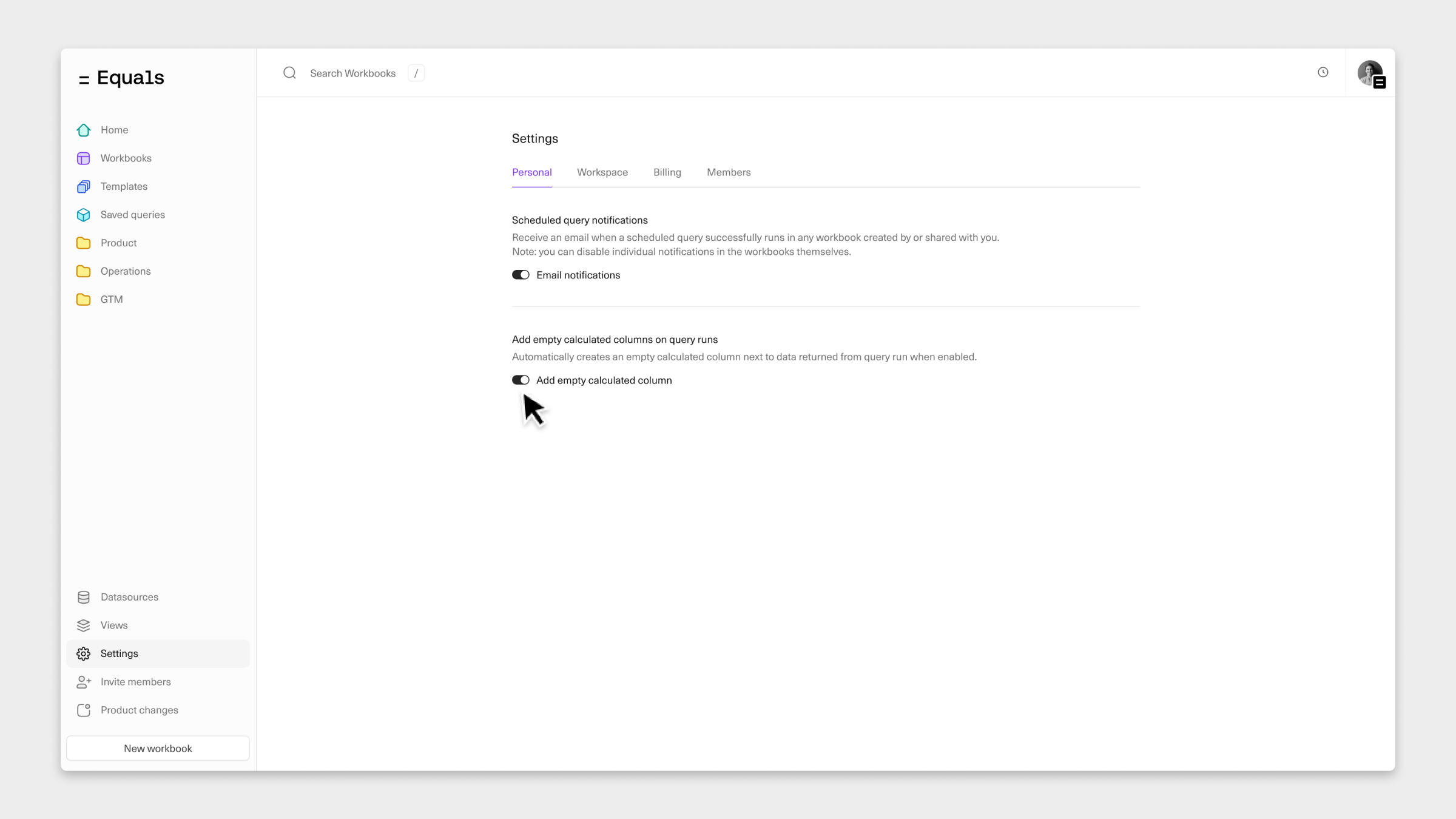Open Saved queries cube icon
The height and width of the screenshot is (819, 1456).
click(84, 215)
